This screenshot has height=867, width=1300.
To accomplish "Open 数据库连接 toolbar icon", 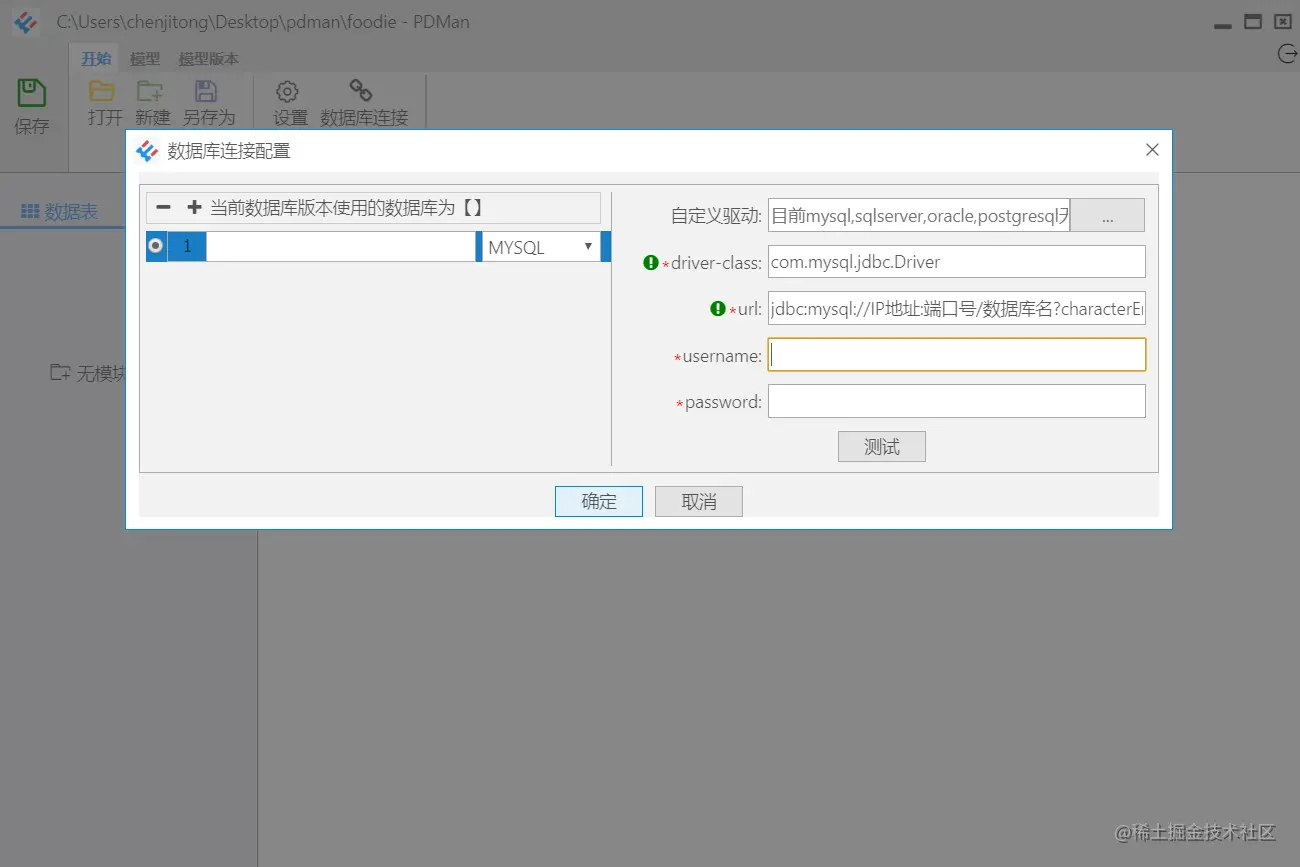I will [361, 91].
